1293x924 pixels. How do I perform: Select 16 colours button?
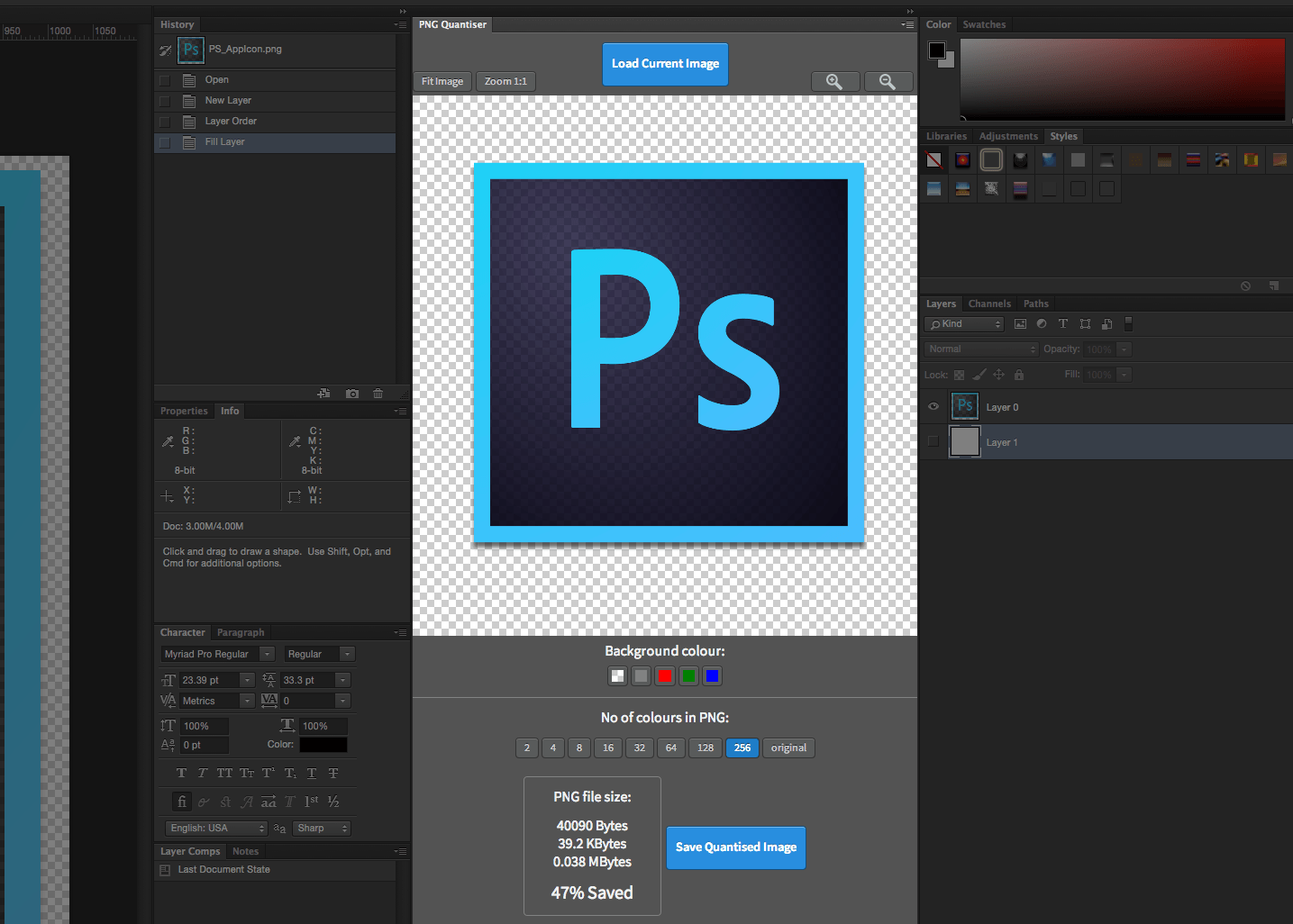pyautogui.click(x=608, y=747)
